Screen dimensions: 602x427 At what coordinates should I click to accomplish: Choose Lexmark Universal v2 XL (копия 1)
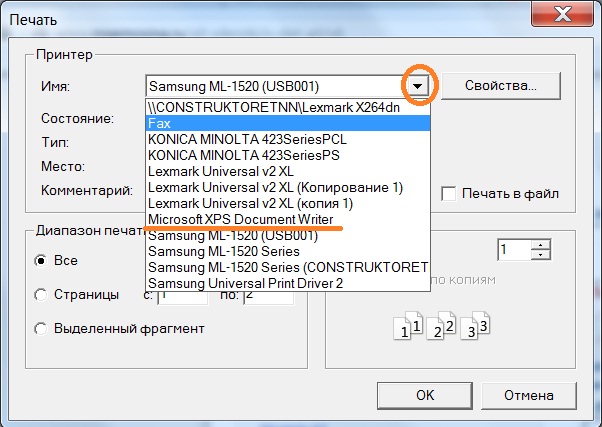click(x=288, y=204)
